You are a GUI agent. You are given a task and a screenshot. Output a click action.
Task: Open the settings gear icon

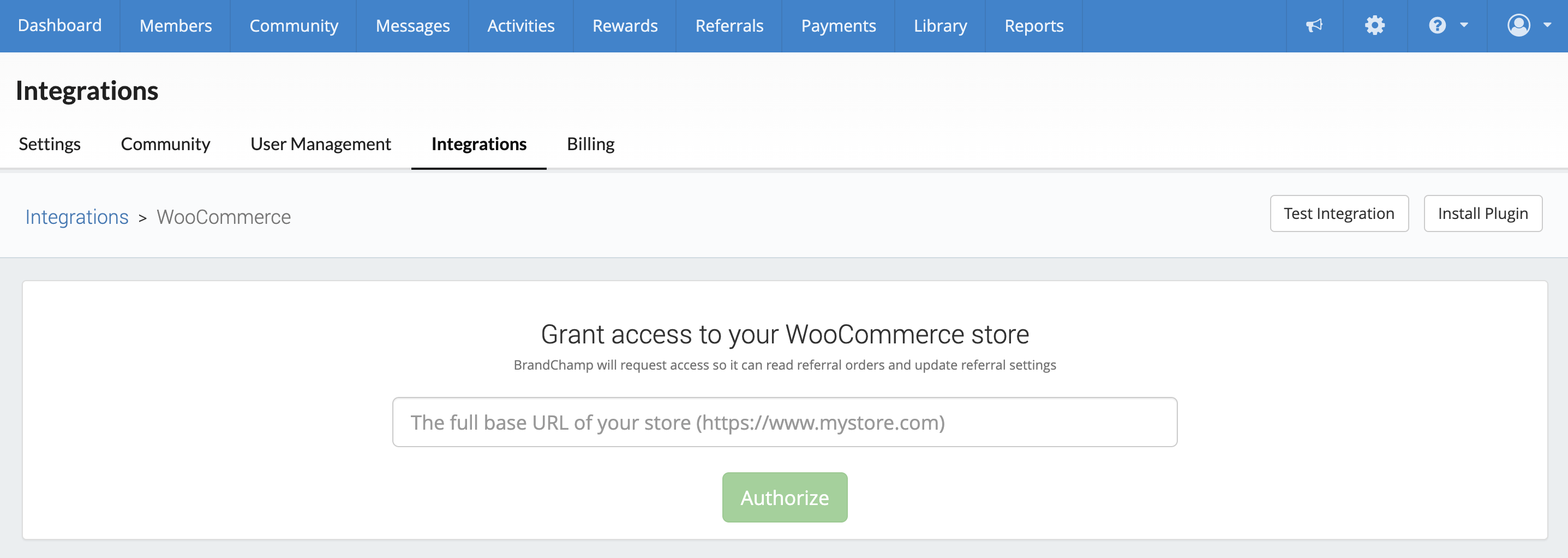[x=1374, y=26]
